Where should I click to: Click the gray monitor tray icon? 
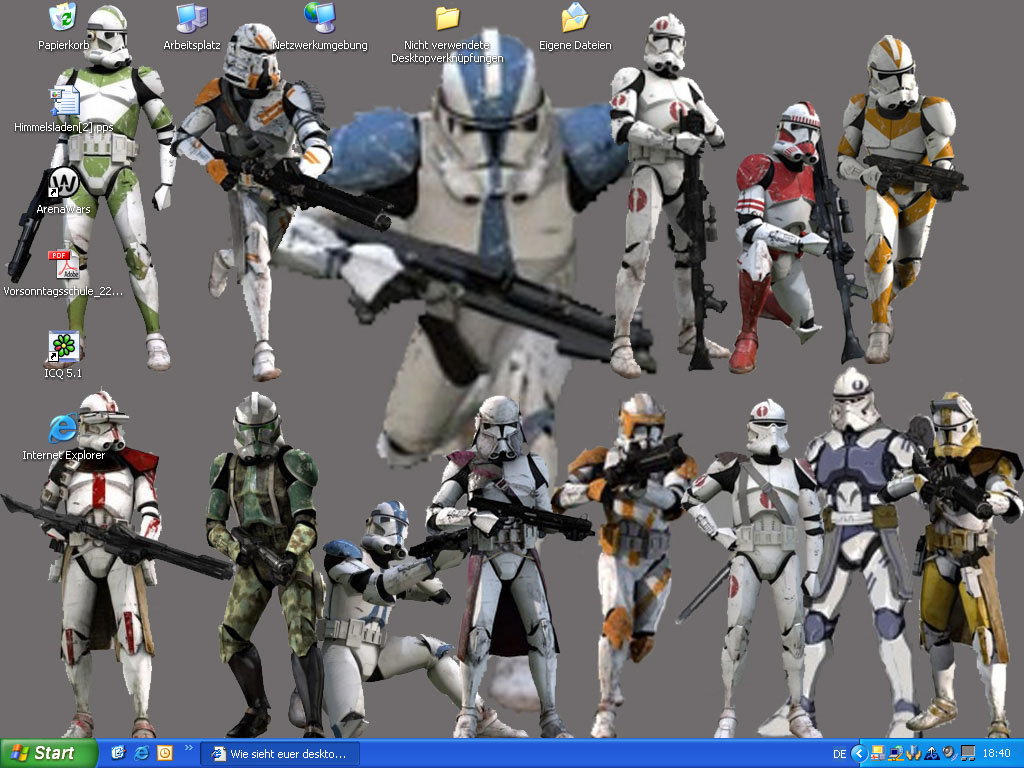[x=967, y=754]
